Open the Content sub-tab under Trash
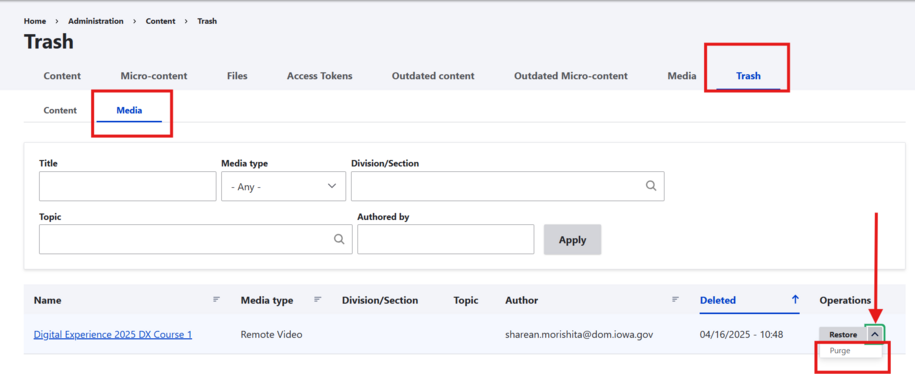 pyautogui.click(x=60, y=110)
